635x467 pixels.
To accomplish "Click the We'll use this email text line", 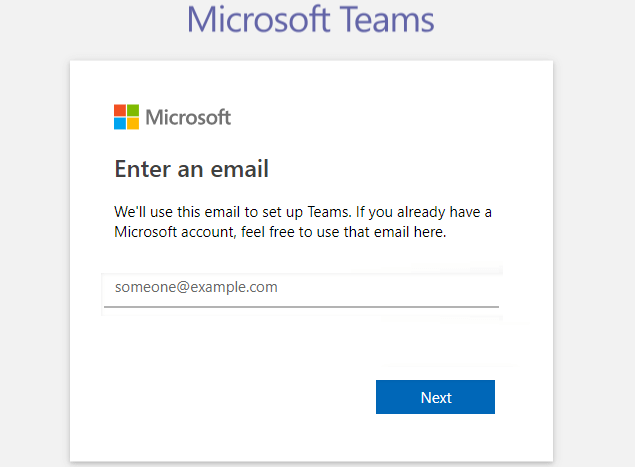I will click(x=303, y=212).
